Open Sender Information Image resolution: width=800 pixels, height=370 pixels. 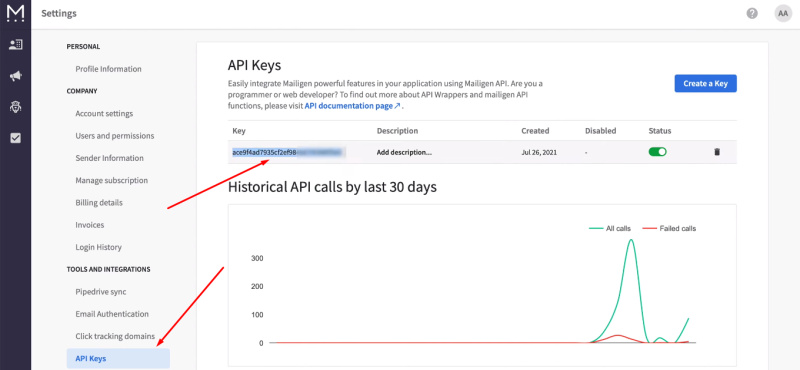(109, 158)
